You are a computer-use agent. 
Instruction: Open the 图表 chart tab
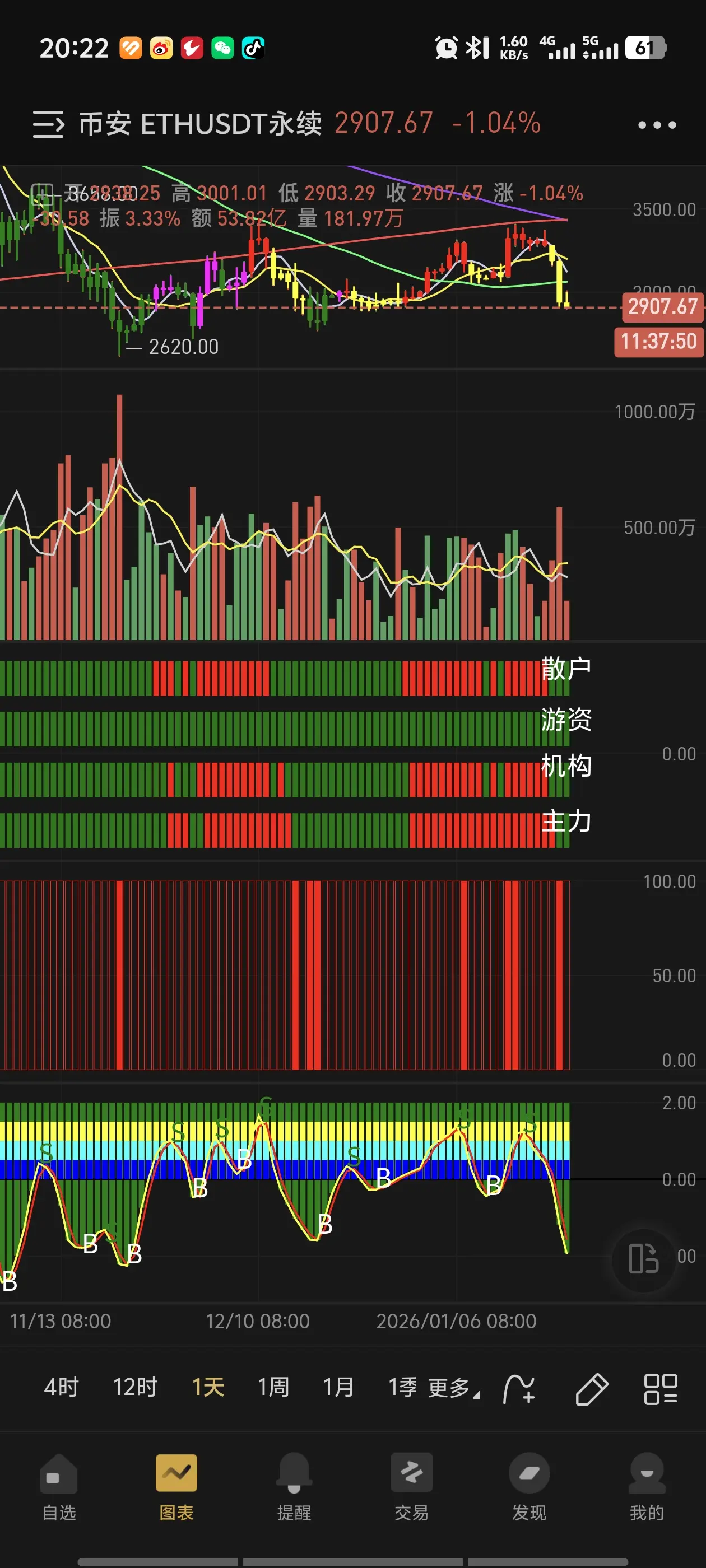tap(176, 1487)
